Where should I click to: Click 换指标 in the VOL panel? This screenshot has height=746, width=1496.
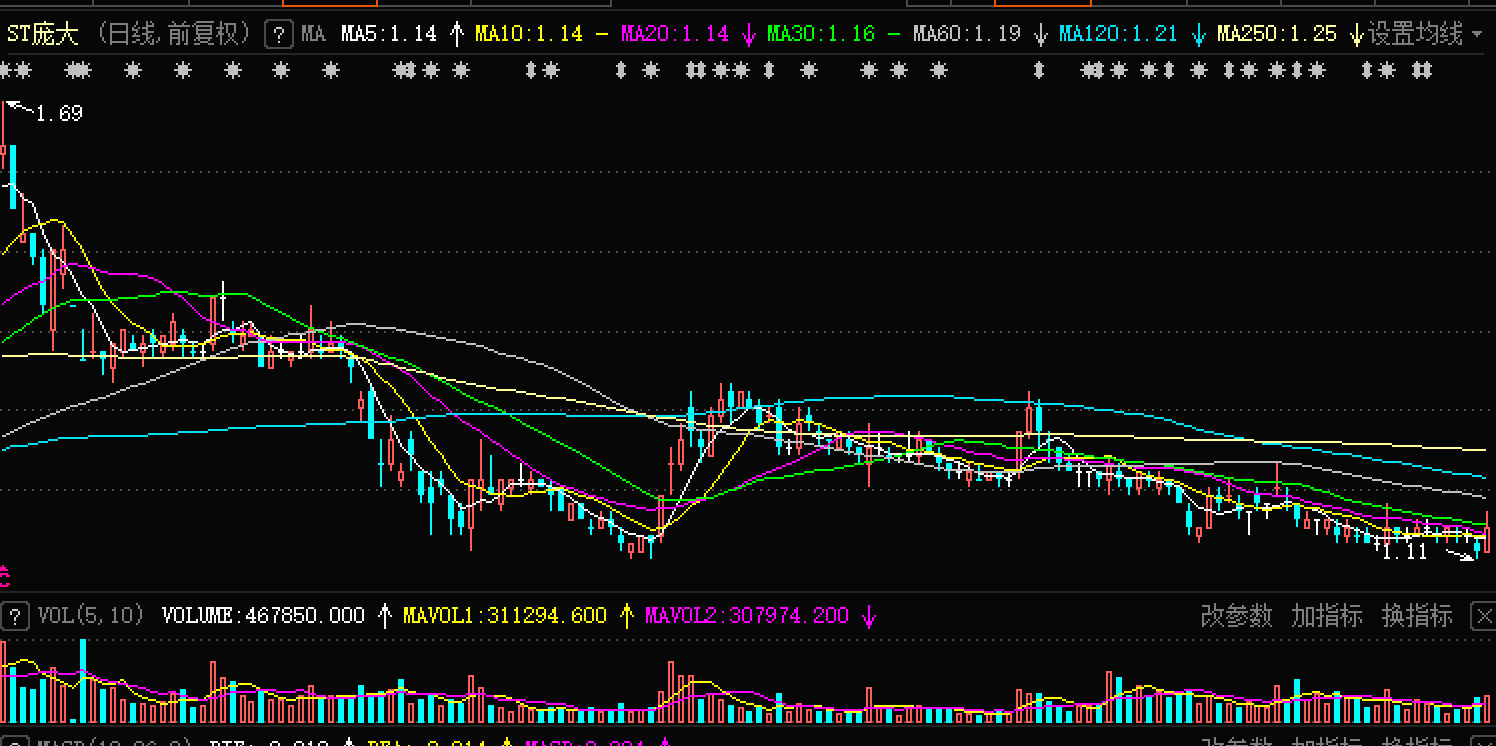pos(1416,616)
